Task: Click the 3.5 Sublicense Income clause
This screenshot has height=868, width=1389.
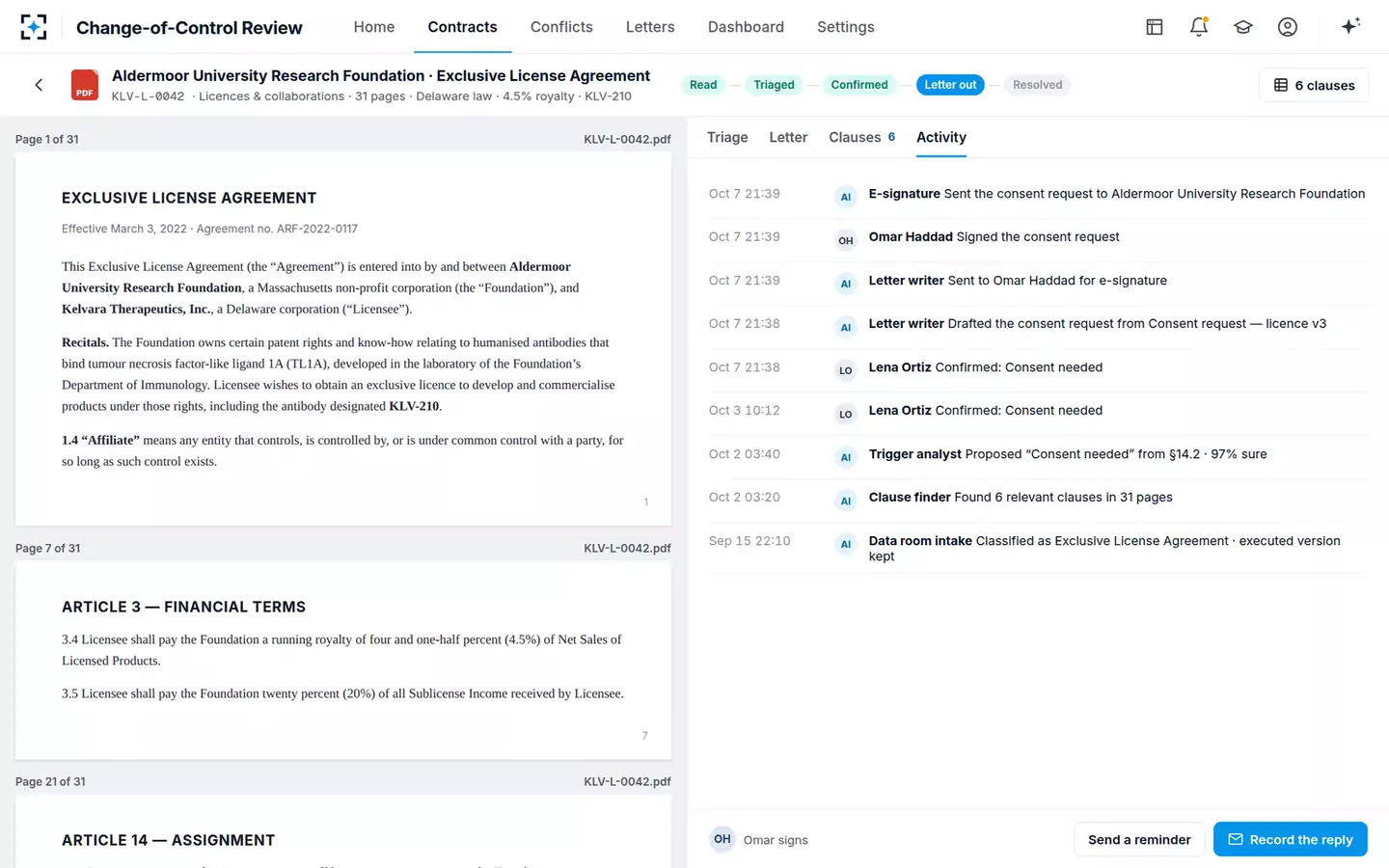Action: click(342, 693)
